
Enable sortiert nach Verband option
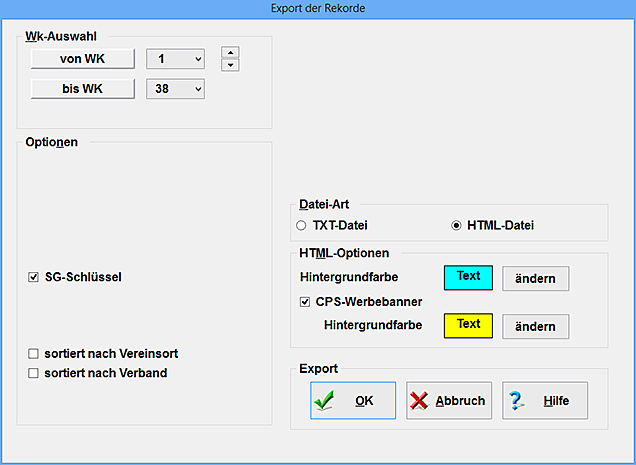pos(34,373)
